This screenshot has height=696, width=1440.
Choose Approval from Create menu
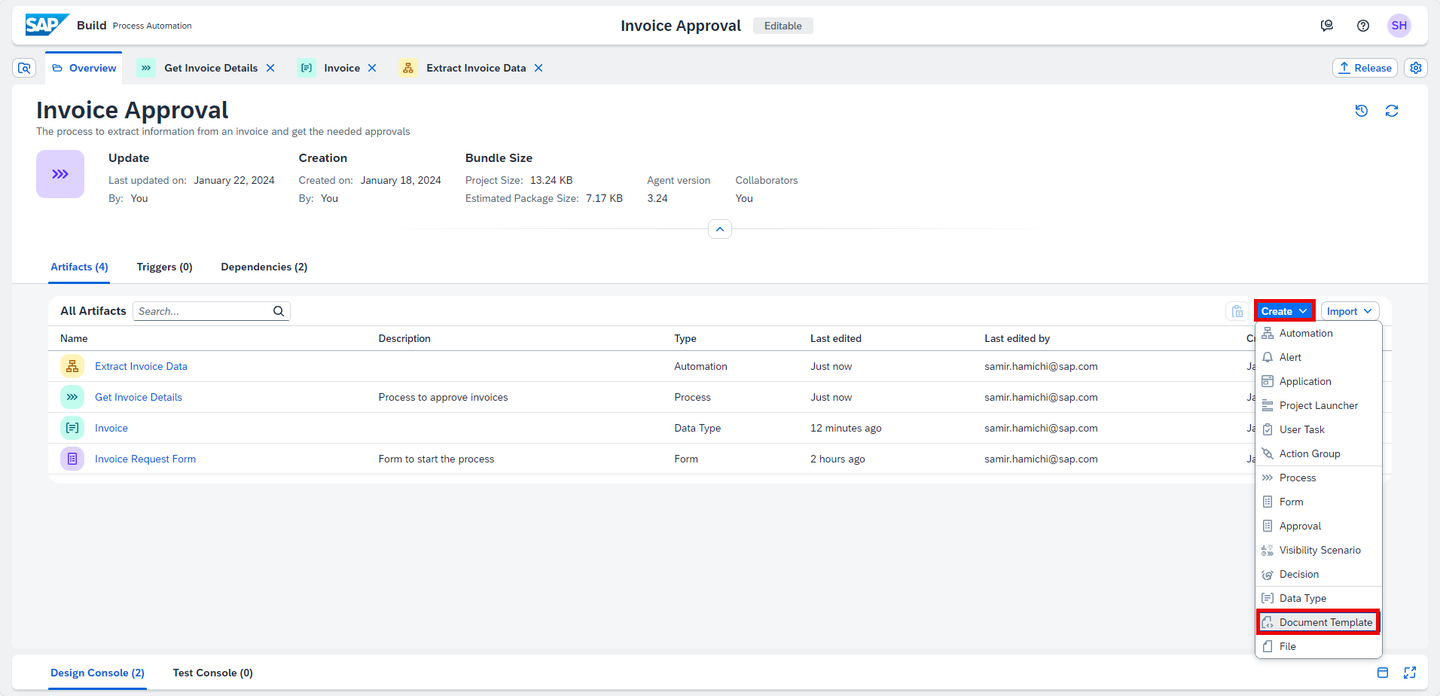click(x=1318, y=525)
